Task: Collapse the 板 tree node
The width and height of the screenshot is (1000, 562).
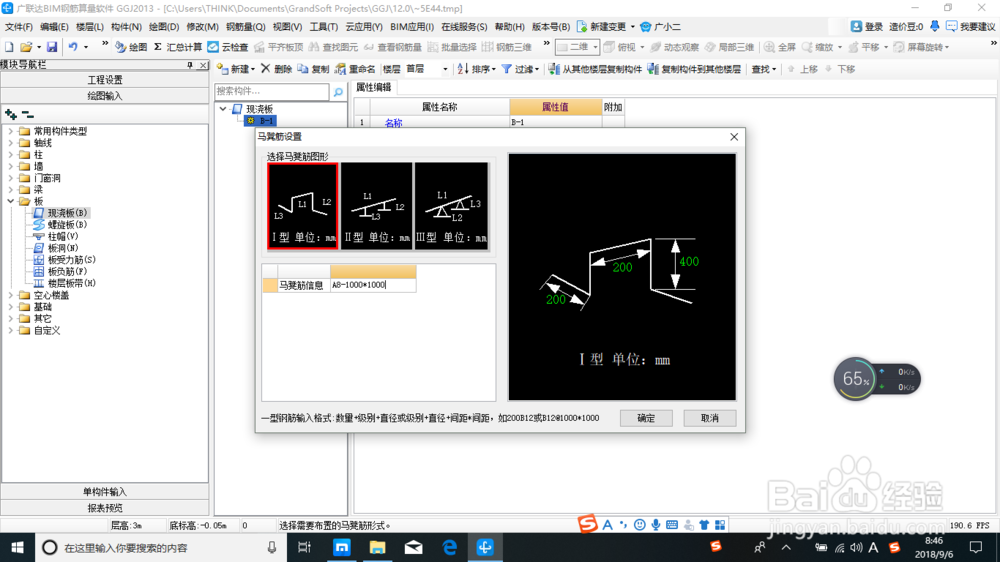Action: click(x=11, y=201)
